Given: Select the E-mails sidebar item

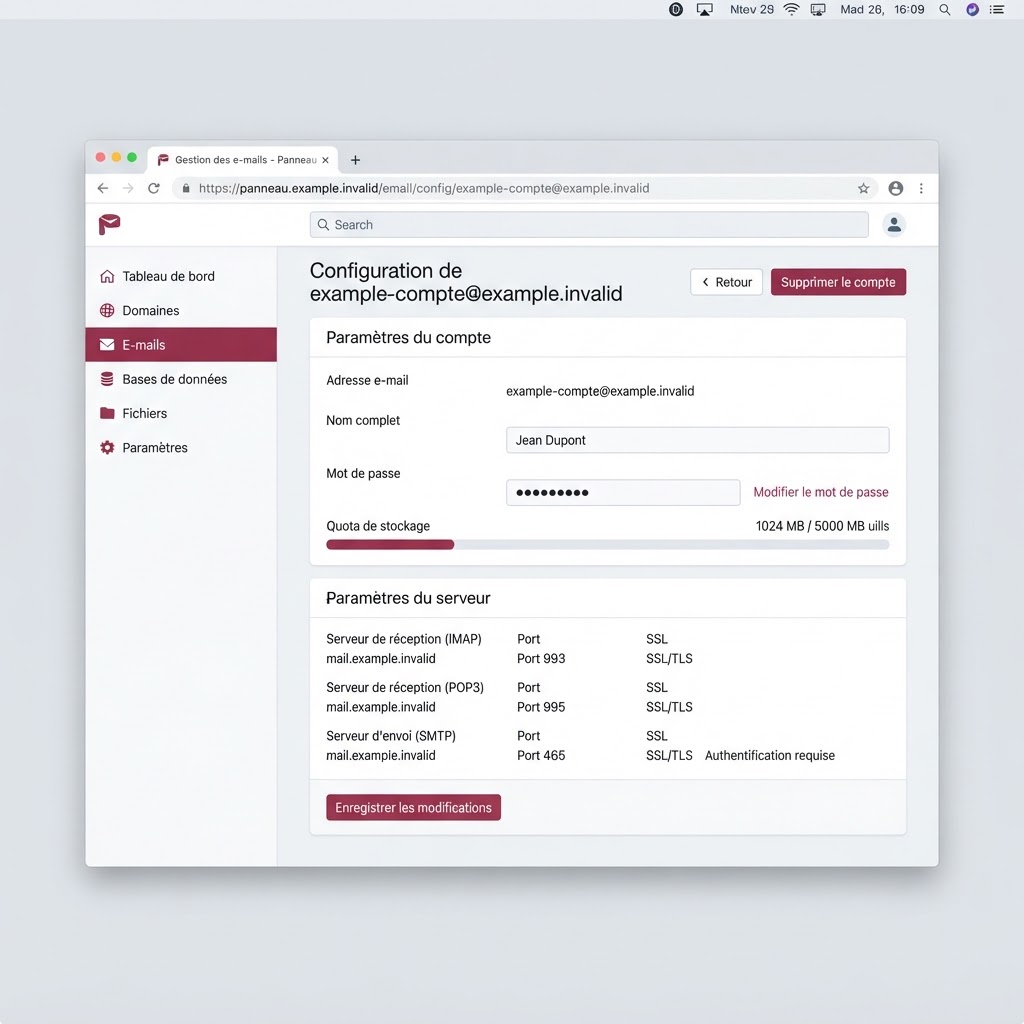Looking at the screenshot, I should coord(181,345).
